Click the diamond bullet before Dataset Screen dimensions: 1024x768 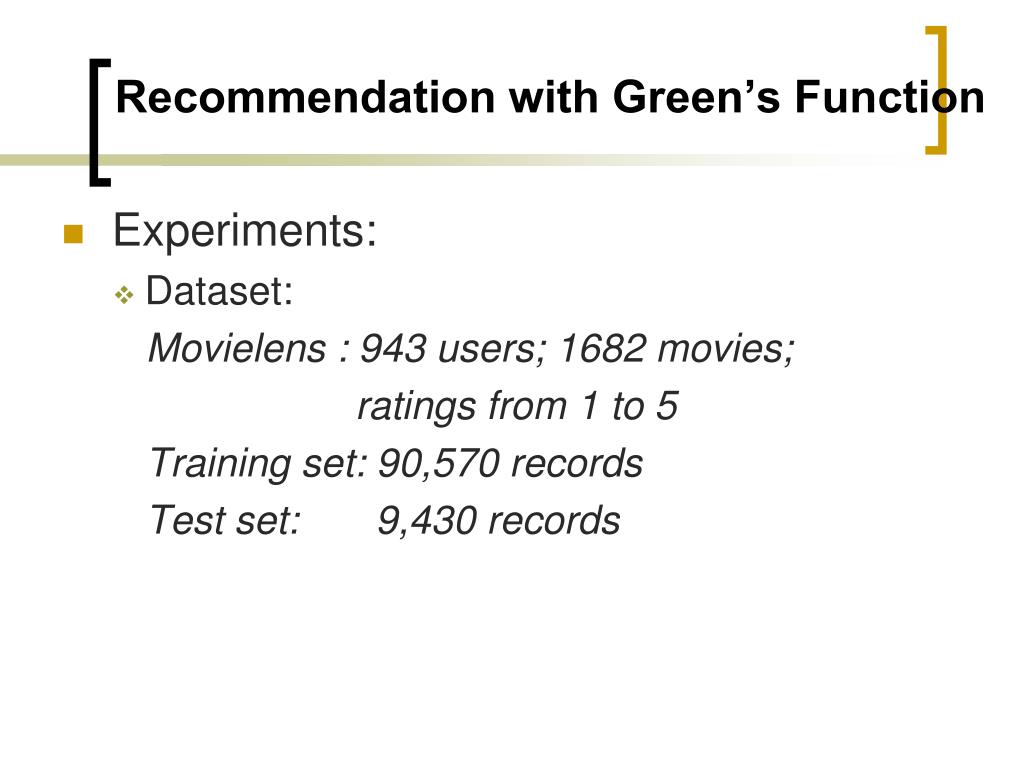124,295
